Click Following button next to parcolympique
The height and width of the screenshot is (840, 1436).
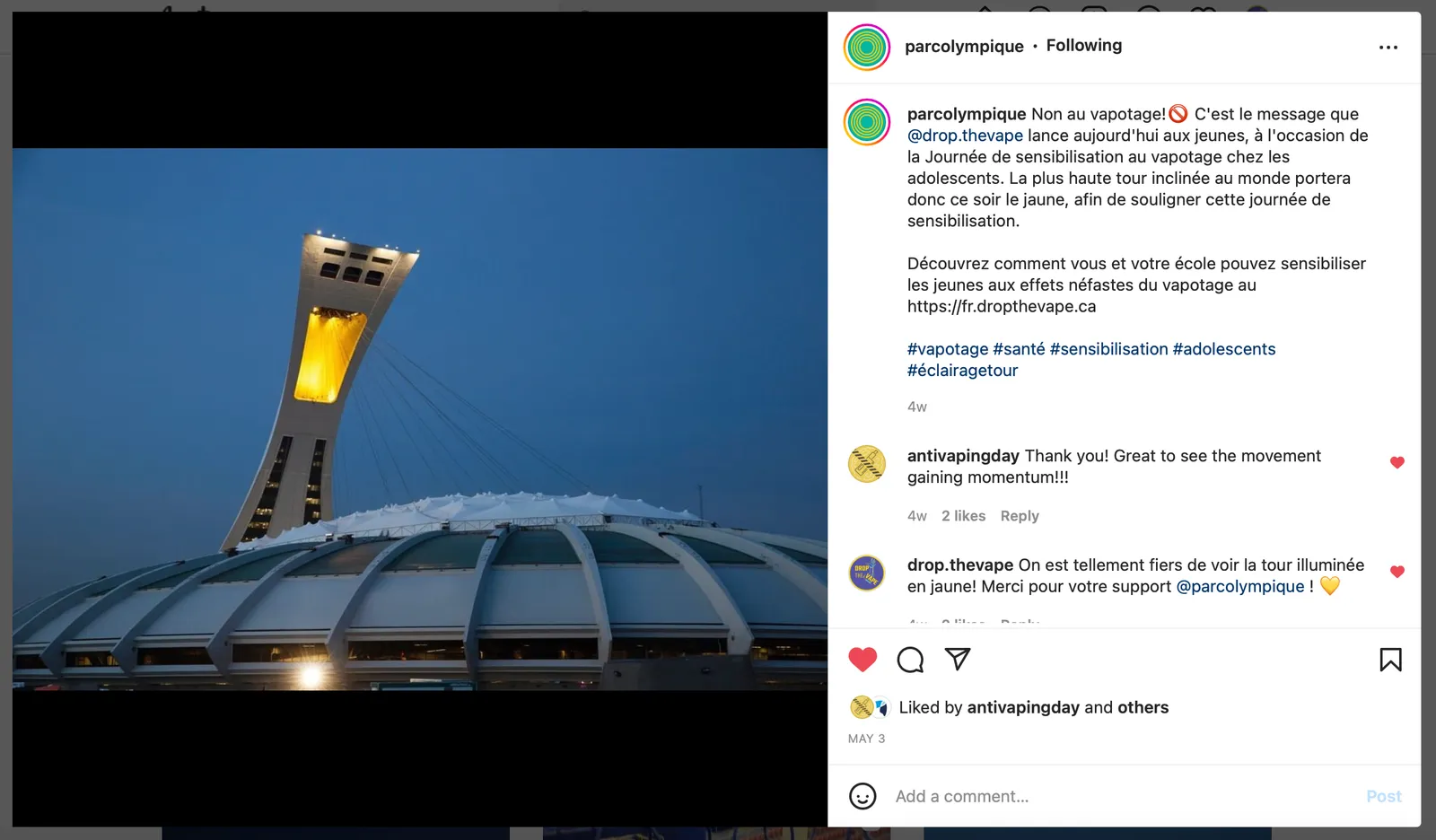point(1084,46)
